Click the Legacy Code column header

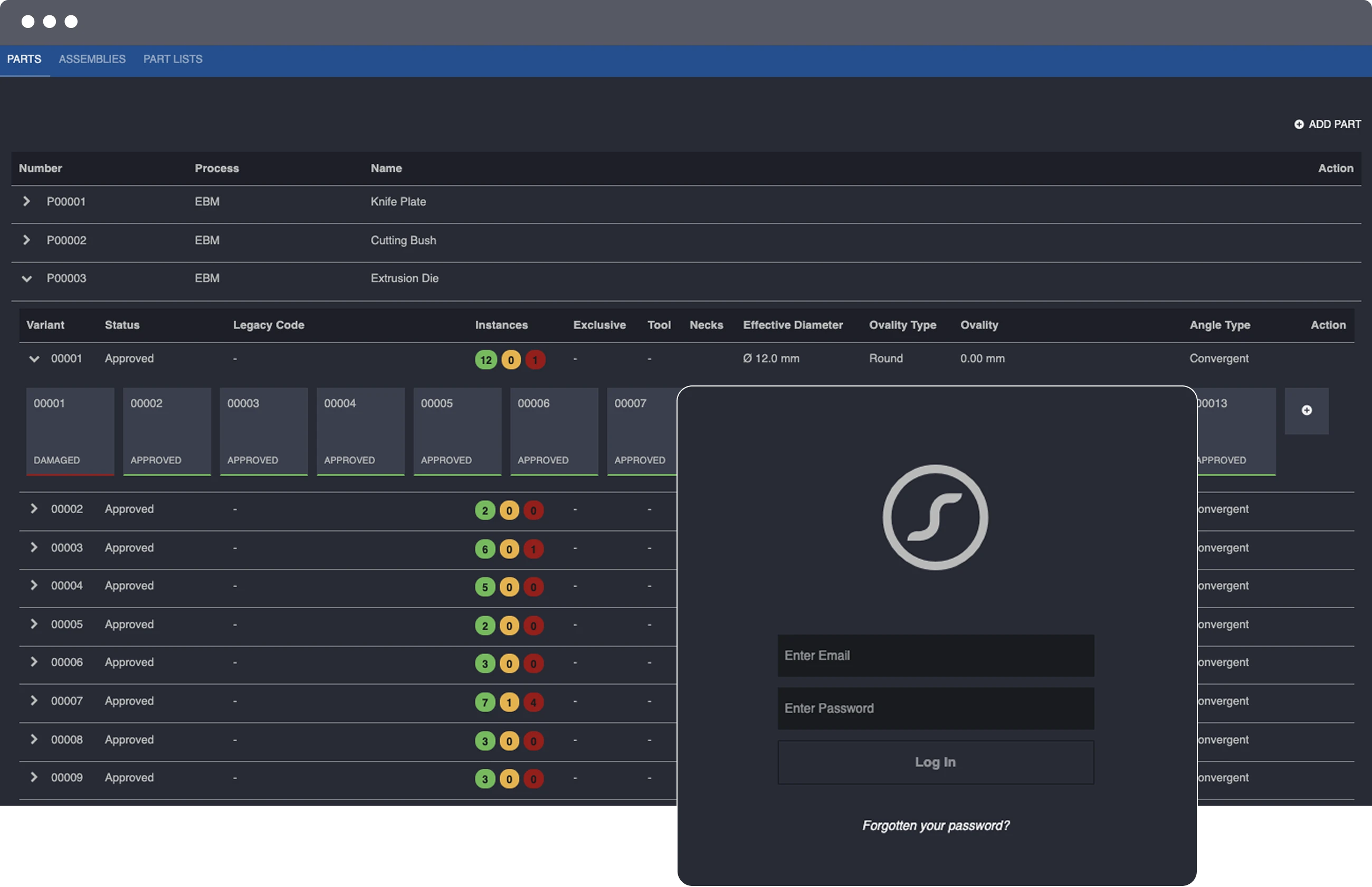(x=269, y=325)
